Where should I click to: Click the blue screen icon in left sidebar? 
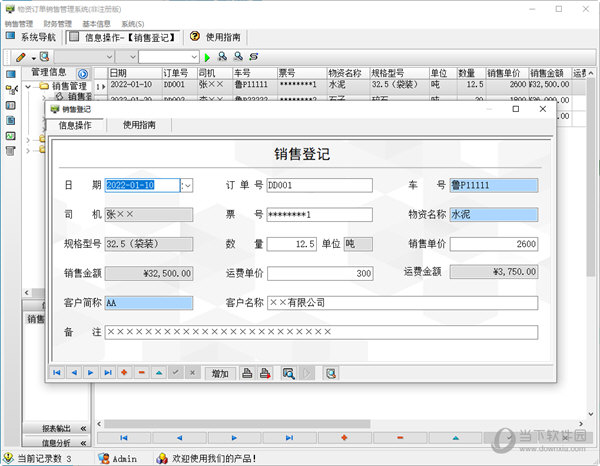11,74
